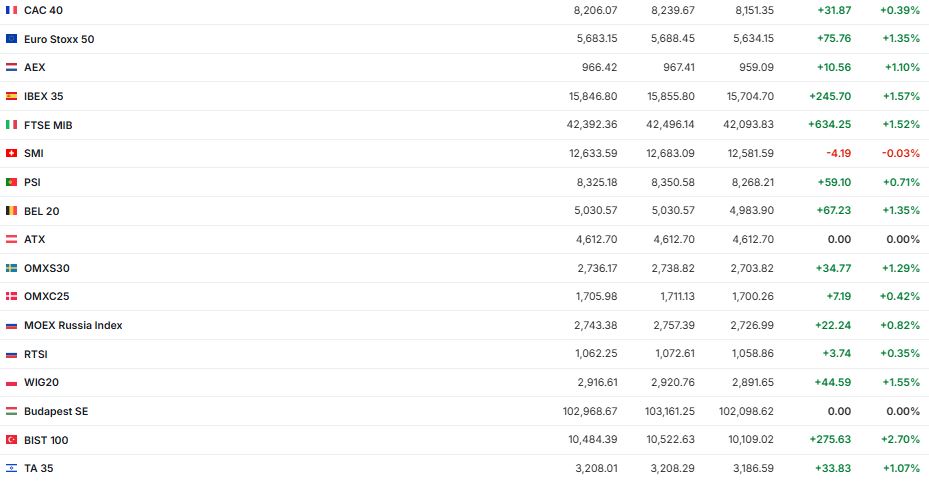Screen dimensions: 929x482
Task: Go to the Budapest SE index page
Action: pyautogui.click(x=56, y=411)
